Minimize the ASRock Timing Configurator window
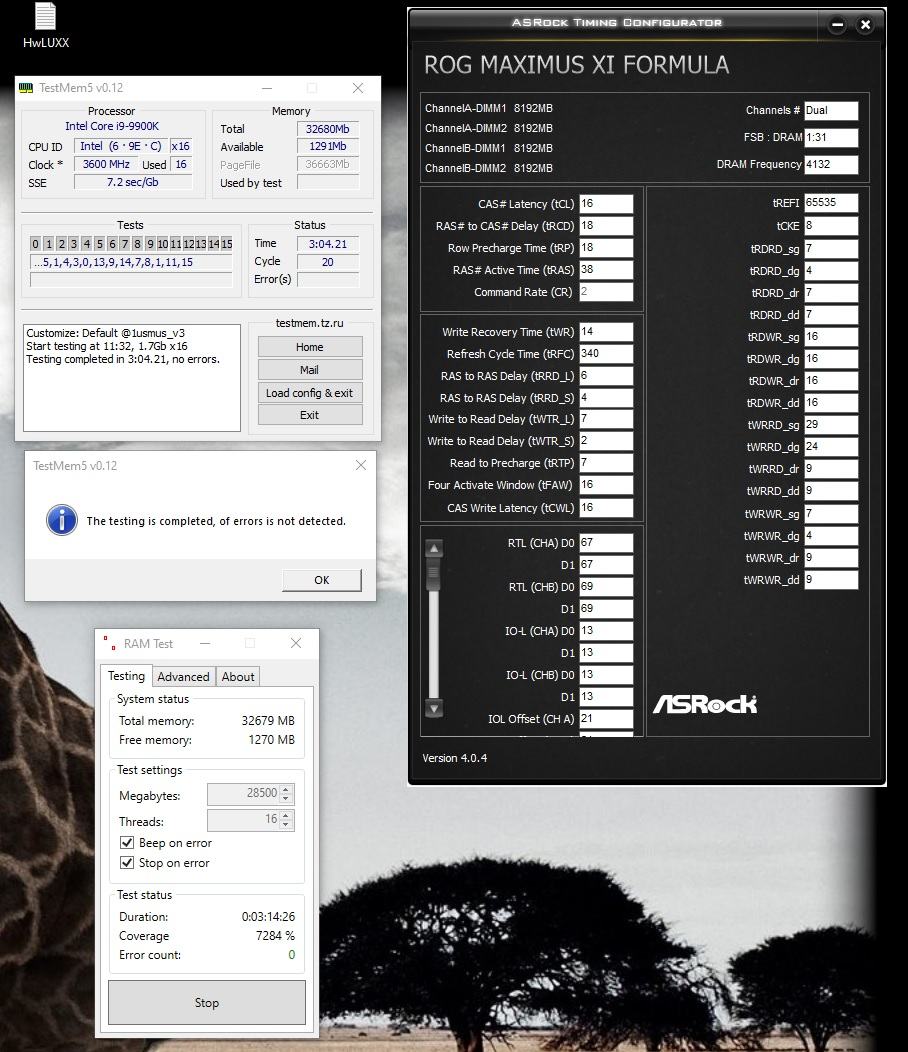Viewport: 908px width, 1052px height. coord(838,25)
